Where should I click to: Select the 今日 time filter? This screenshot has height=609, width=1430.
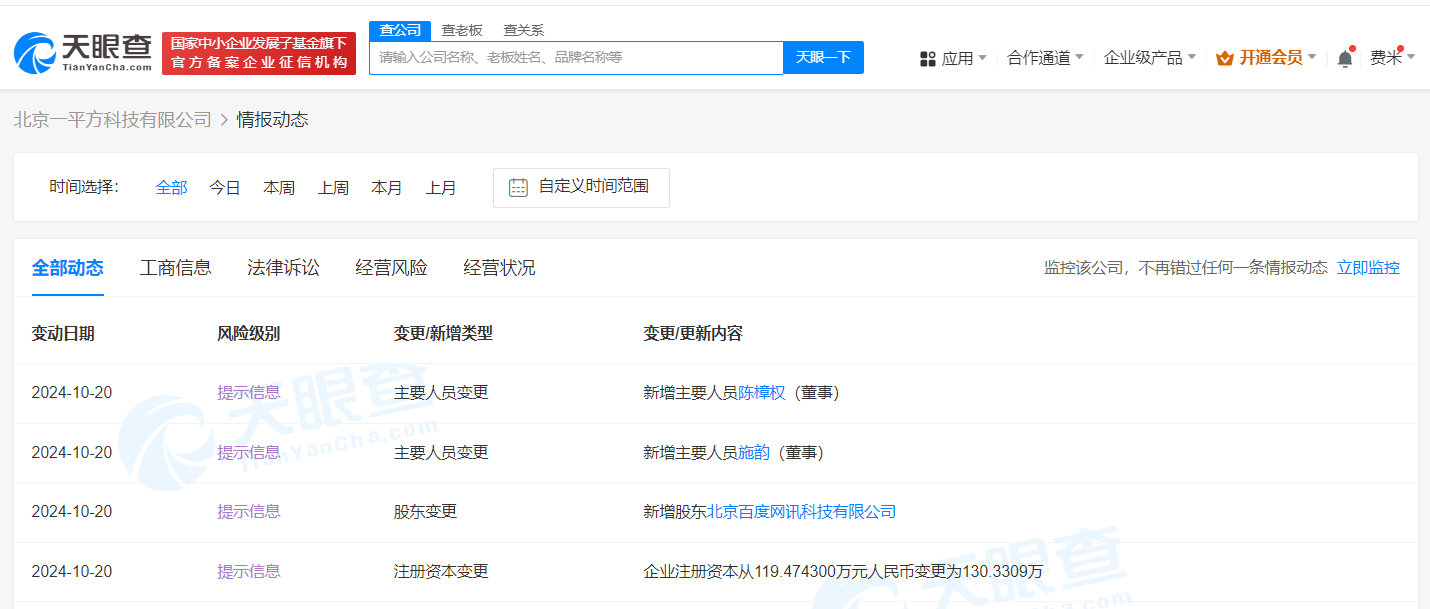pos(225,187)
